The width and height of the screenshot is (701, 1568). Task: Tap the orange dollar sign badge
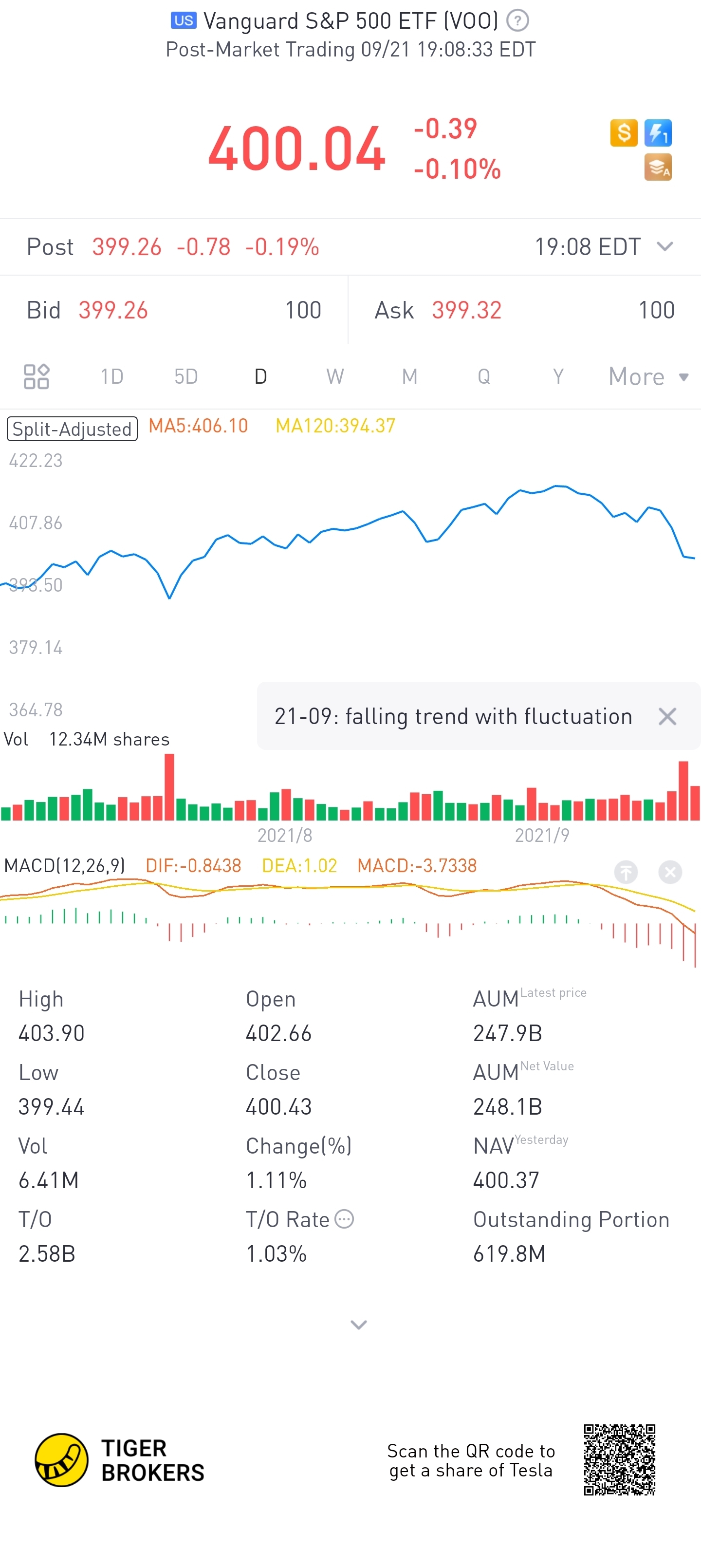pyautogui.click(x=624, y=132)
